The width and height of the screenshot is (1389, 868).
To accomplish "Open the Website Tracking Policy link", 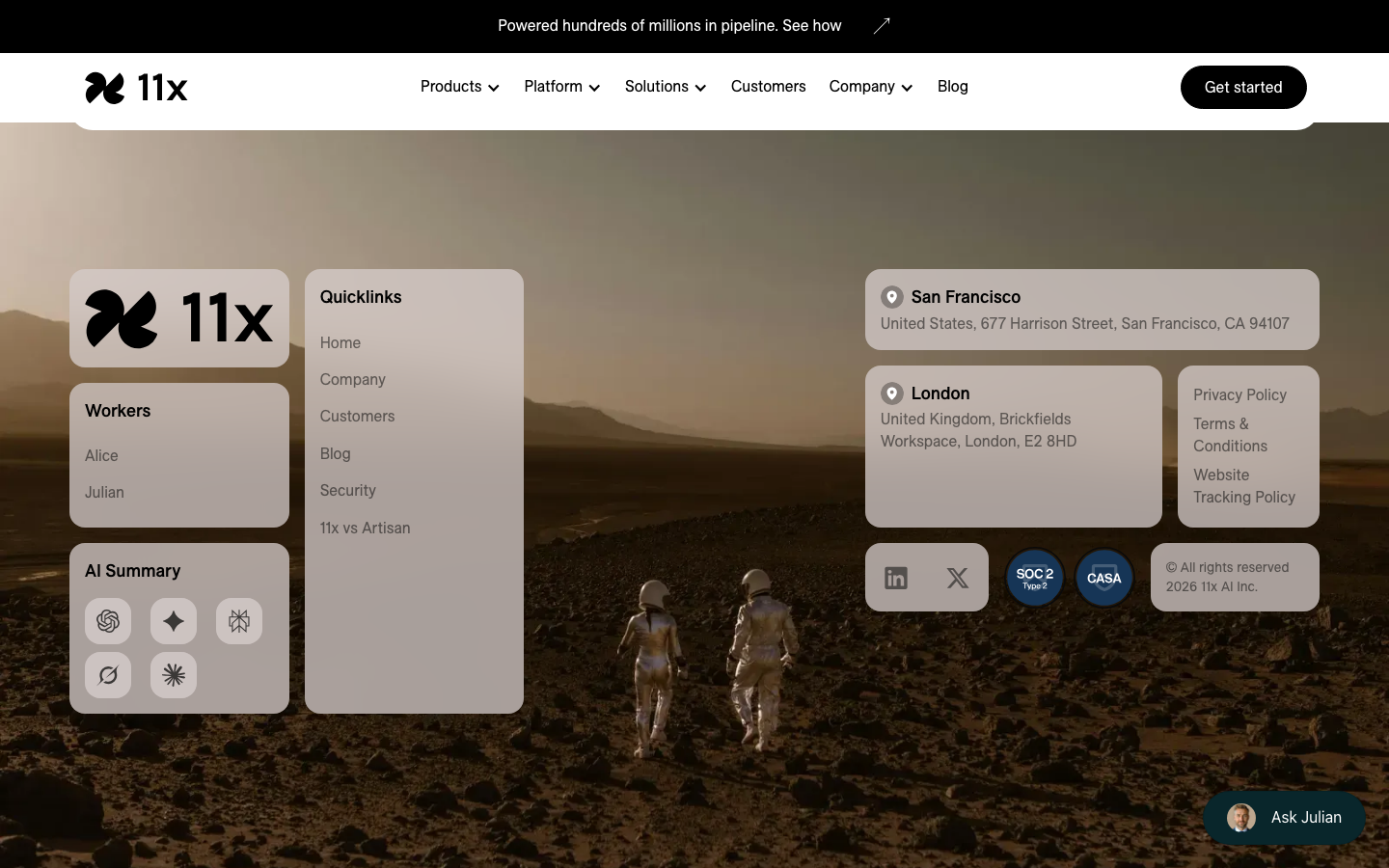I will 1244,486.
